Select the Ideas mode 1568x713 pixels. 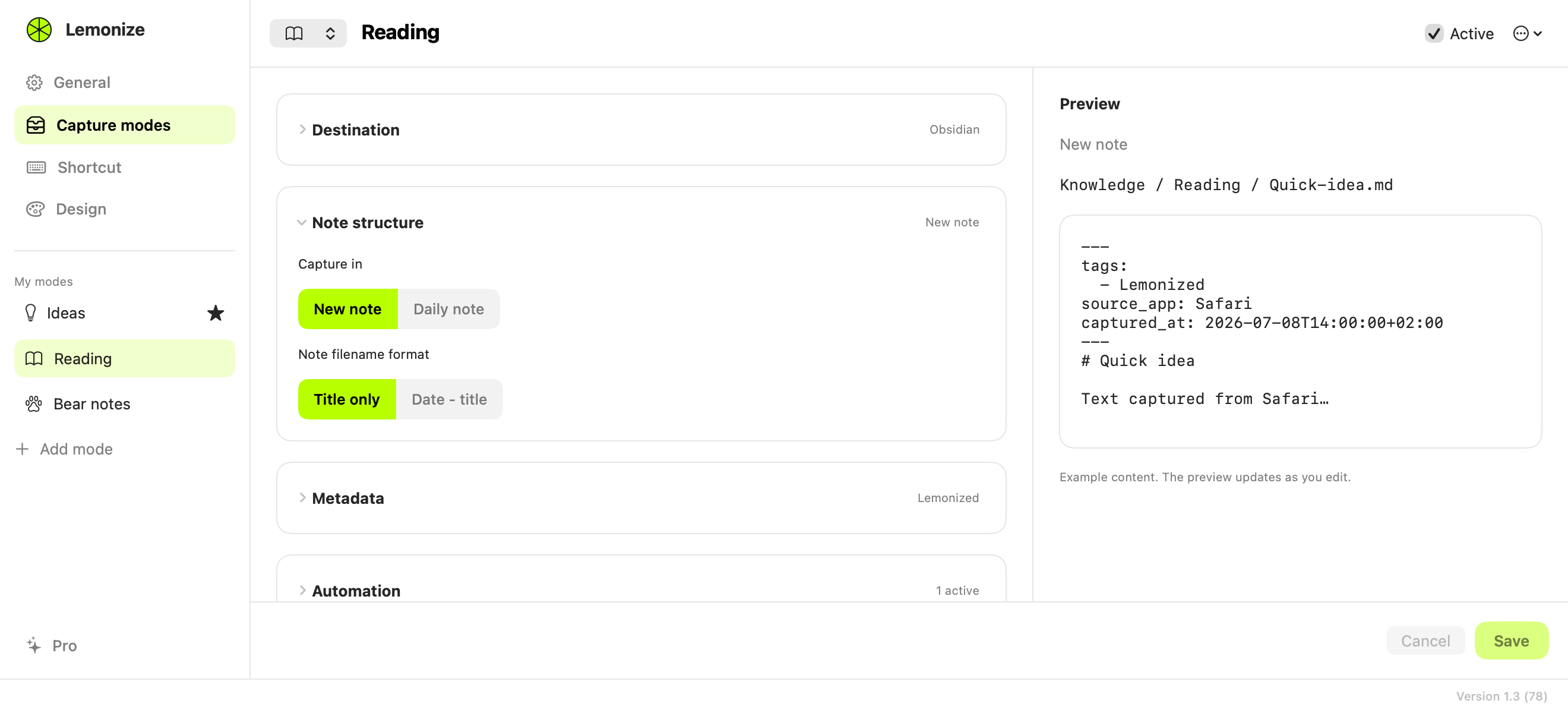point(124,313)
